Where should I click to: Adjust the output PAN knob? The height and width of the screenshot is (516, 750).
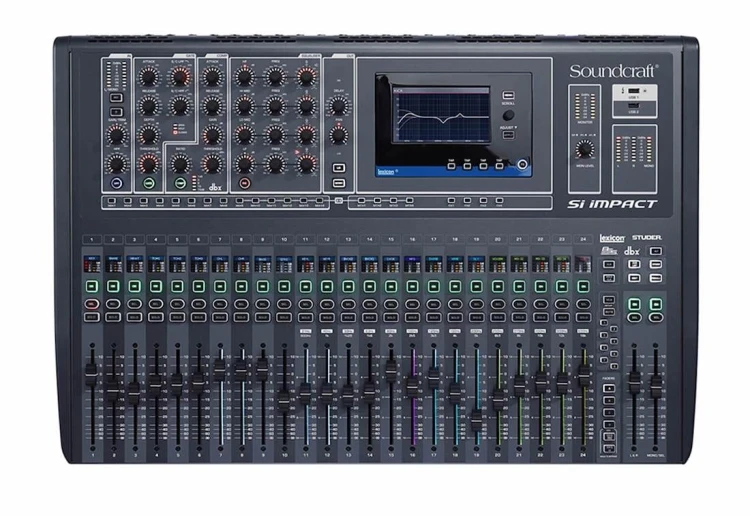point(338,135)
